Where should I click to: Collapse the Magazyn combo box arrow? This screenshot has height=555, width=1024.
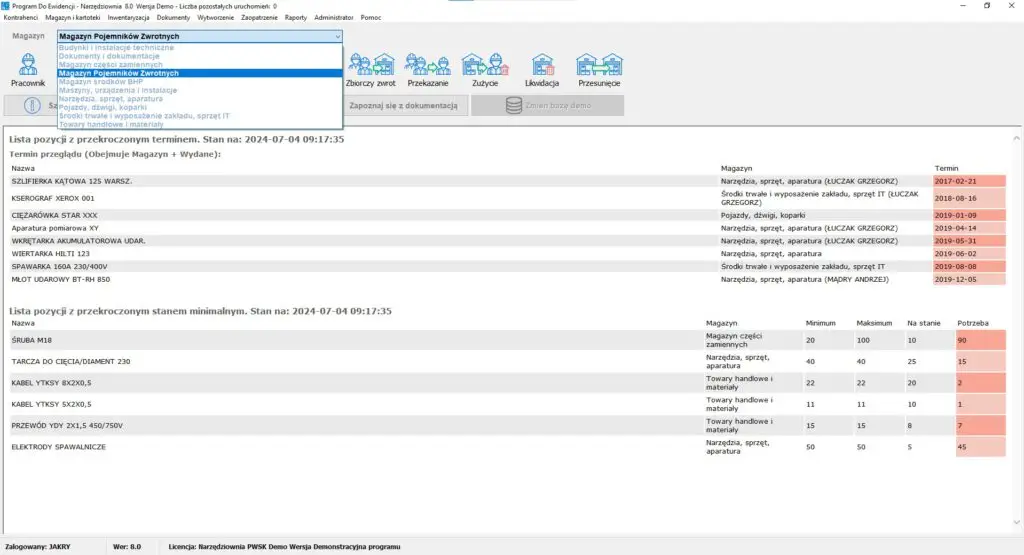click(x=338, y=36)
